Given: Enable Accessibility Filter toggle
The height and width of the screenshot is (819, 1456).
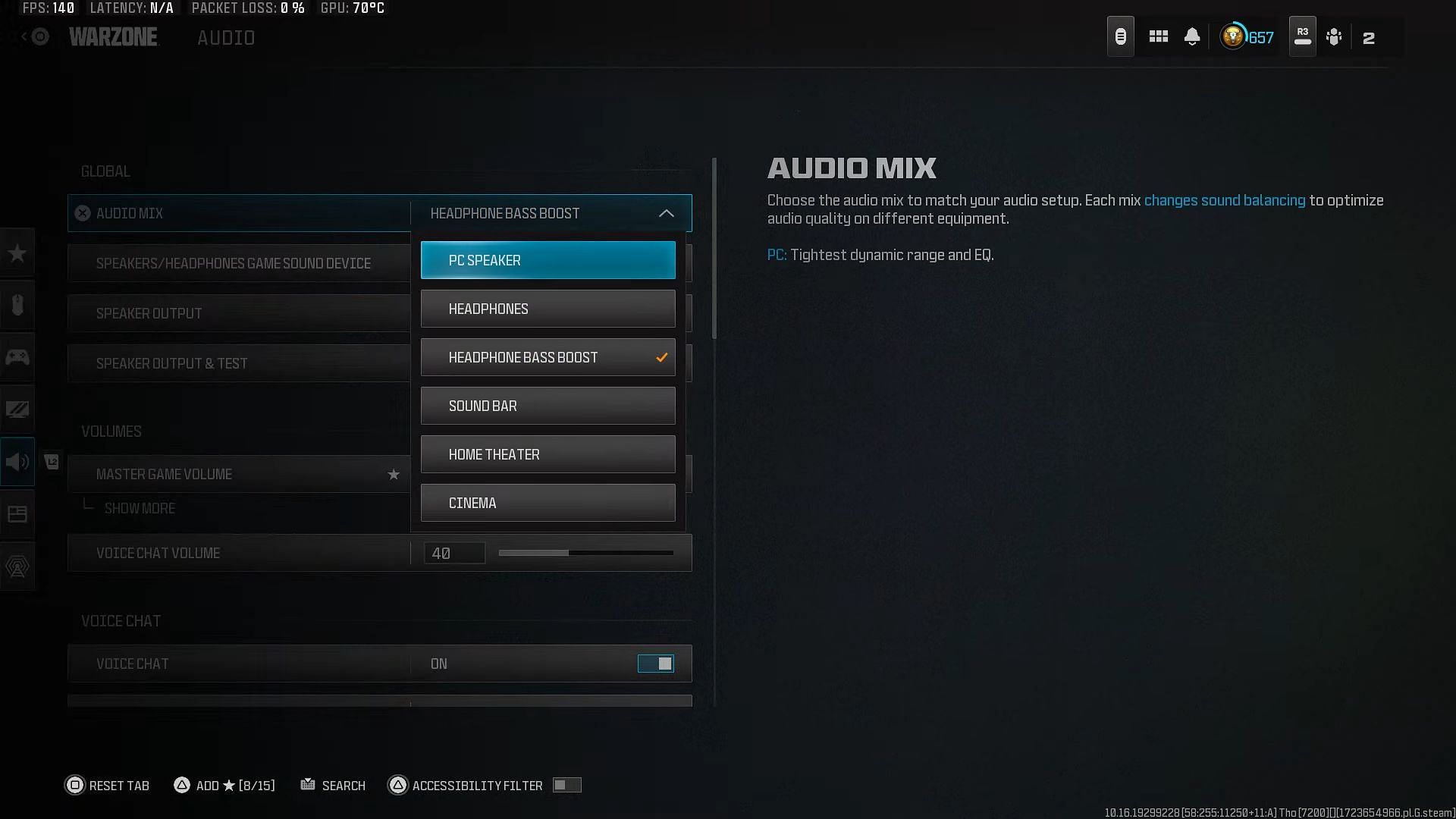Looking at the screenshot, I should tap(567, 784).
